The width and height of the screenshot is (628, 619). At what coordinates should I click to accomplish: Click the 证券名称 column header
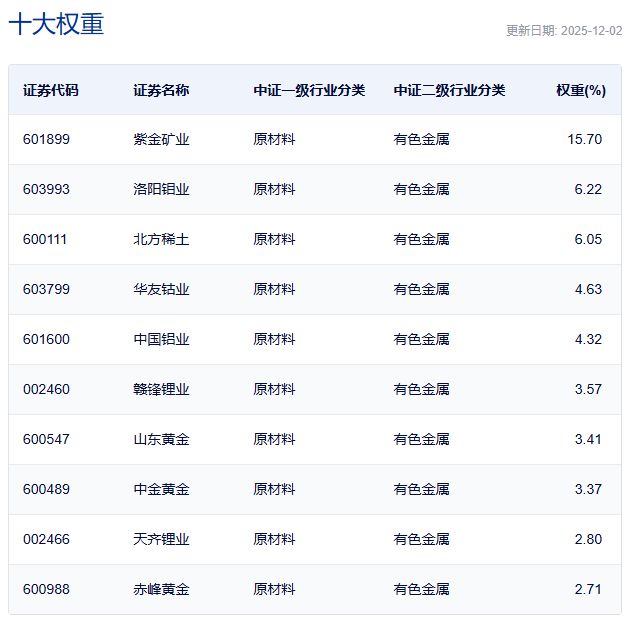click(x=161, y=90)
